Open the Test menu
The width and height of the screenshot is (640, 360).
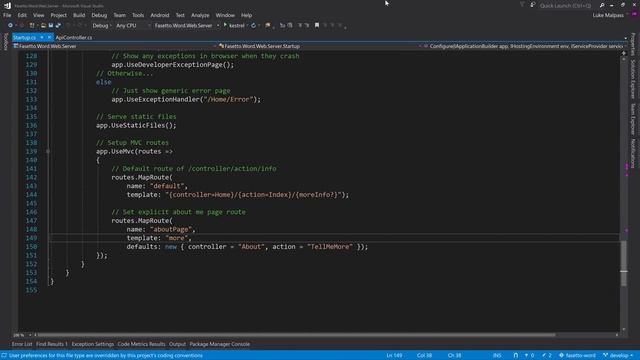180,15
